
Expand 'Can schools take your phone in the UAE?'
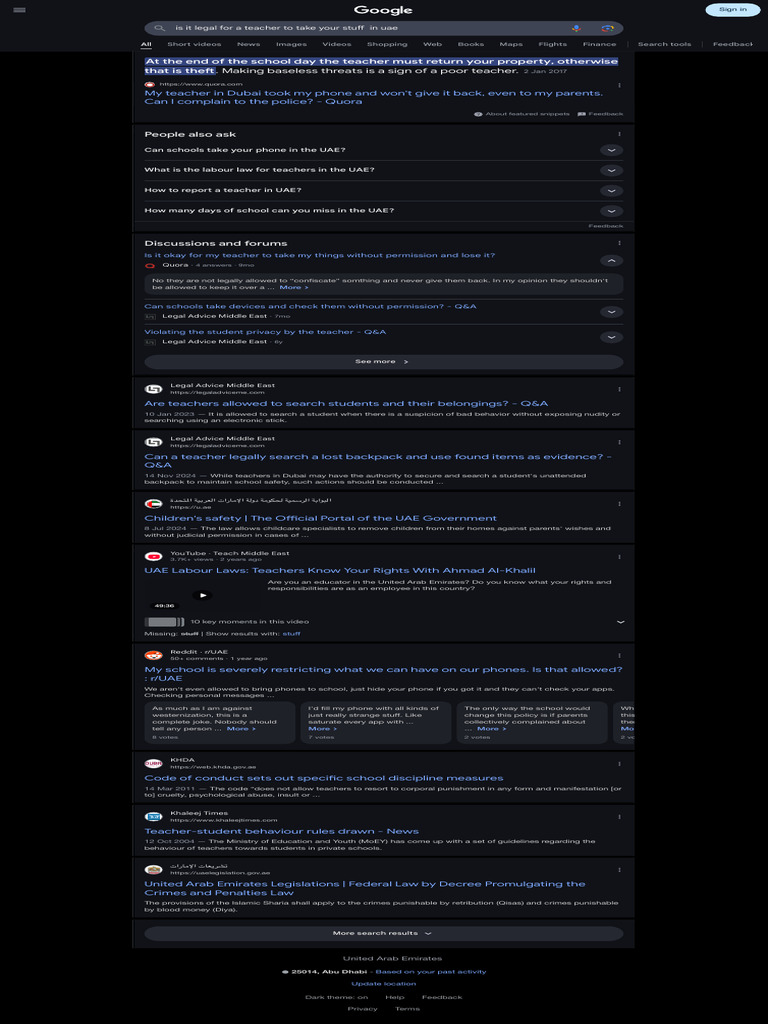point(383,150)
